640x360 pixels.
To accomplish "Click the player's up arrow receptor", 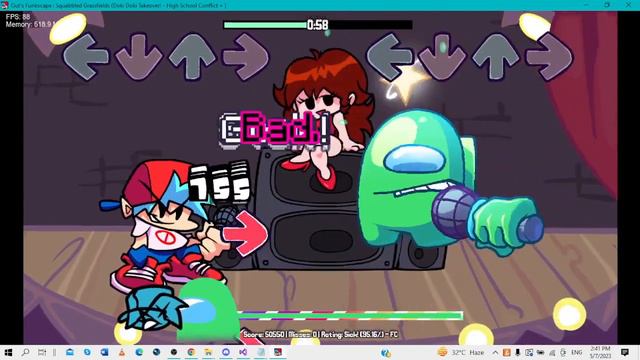I will (x=496, y=57).
